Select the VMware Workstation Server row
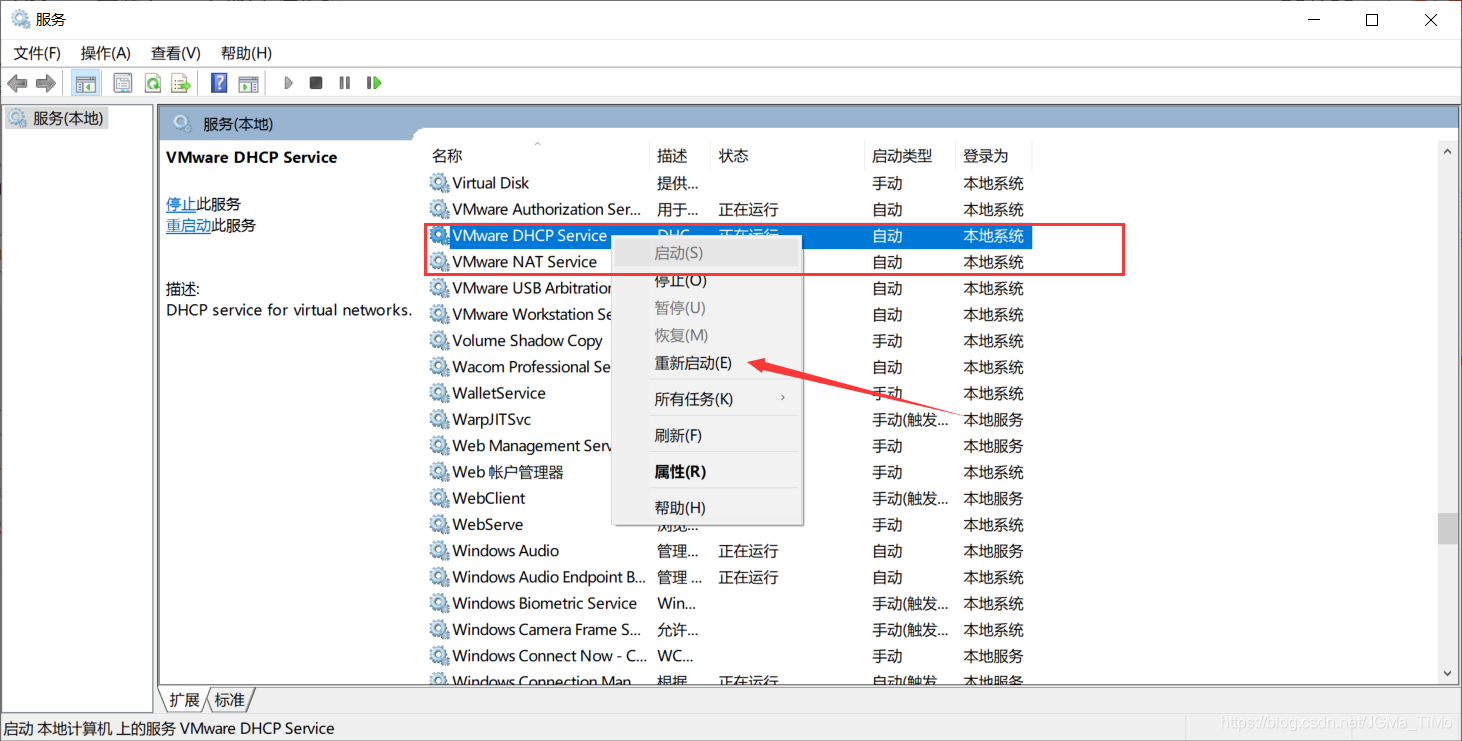The height and width of the screenshot is (741, 1462). (x=729, y=314)
